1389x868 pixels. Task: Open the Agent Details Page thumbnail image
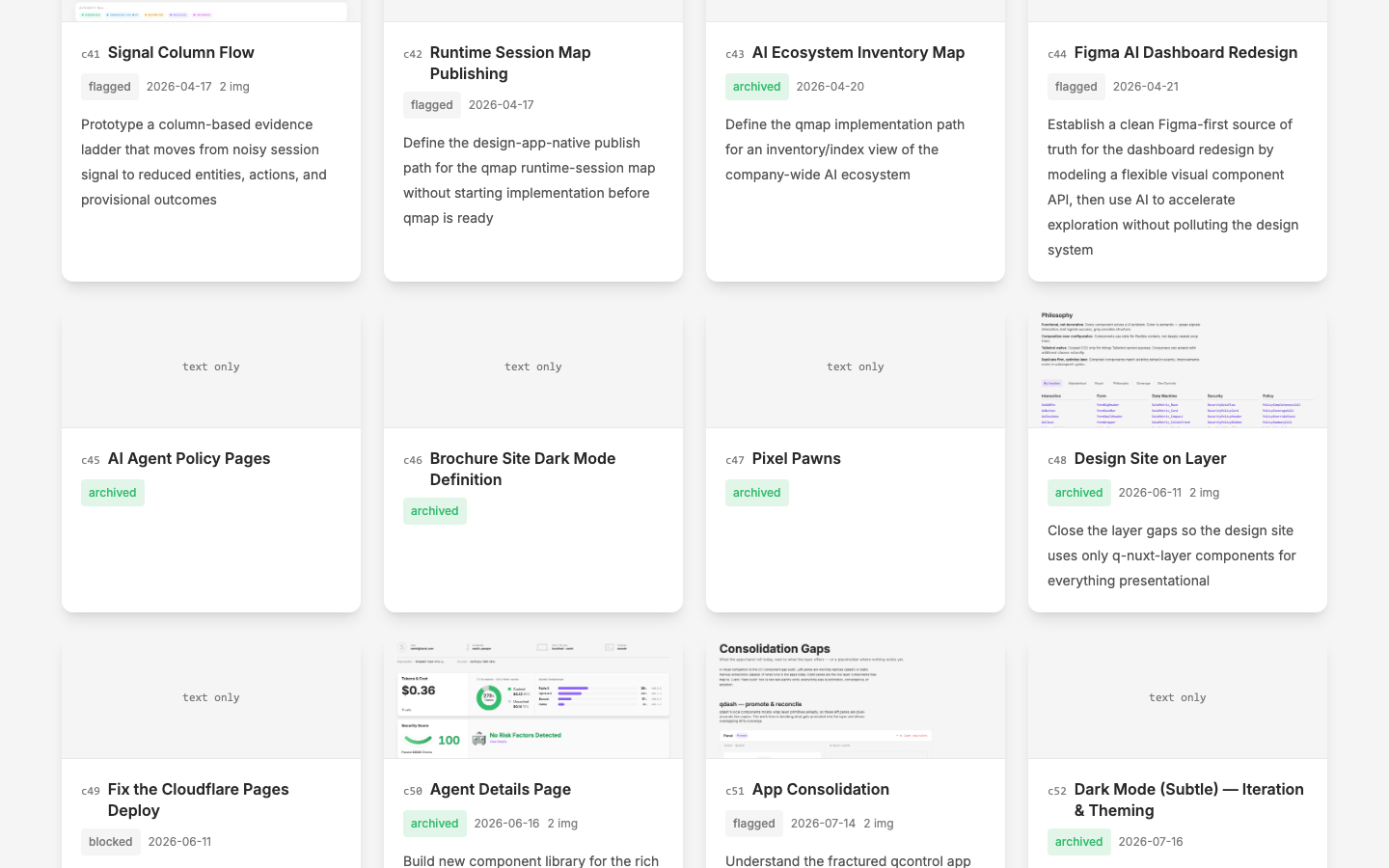click(x=533, y=698)
